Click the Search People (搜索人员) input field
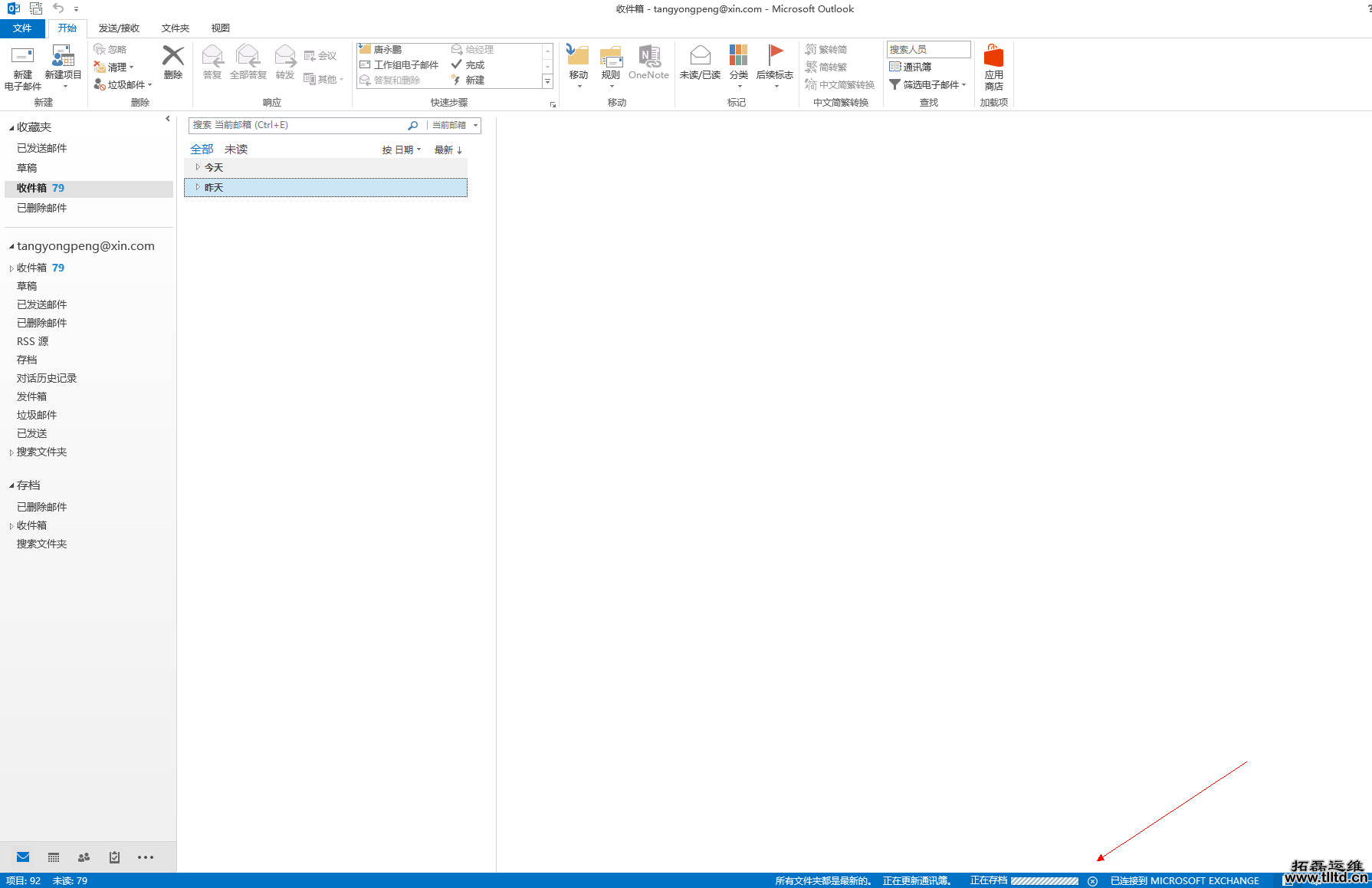Viewport: 1372px width, 888px height. click(x=928, y=50)
